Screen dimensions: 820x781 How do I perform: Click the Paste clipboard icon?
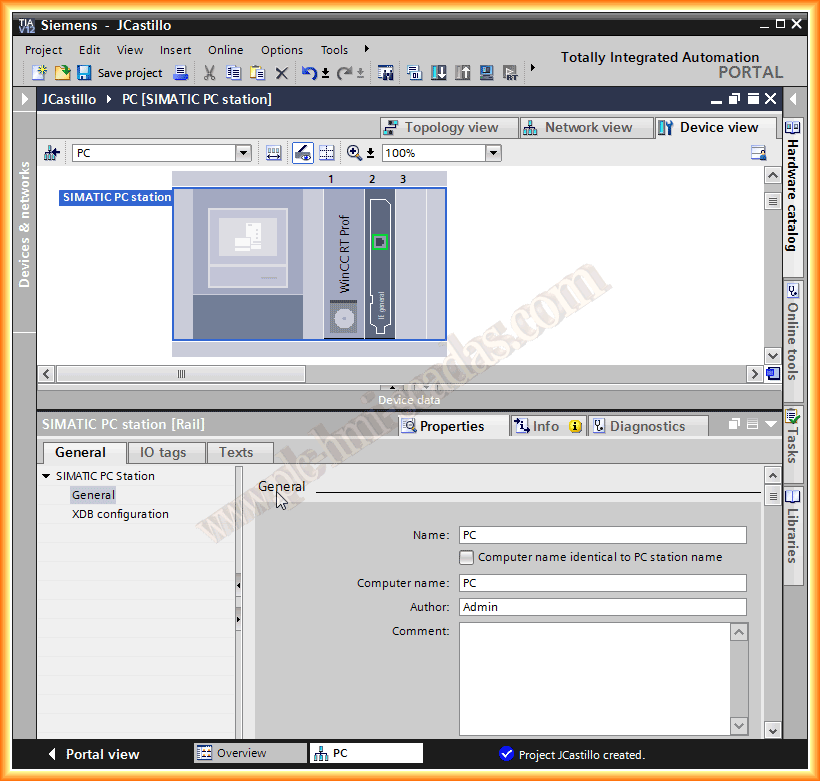[257, 73]
